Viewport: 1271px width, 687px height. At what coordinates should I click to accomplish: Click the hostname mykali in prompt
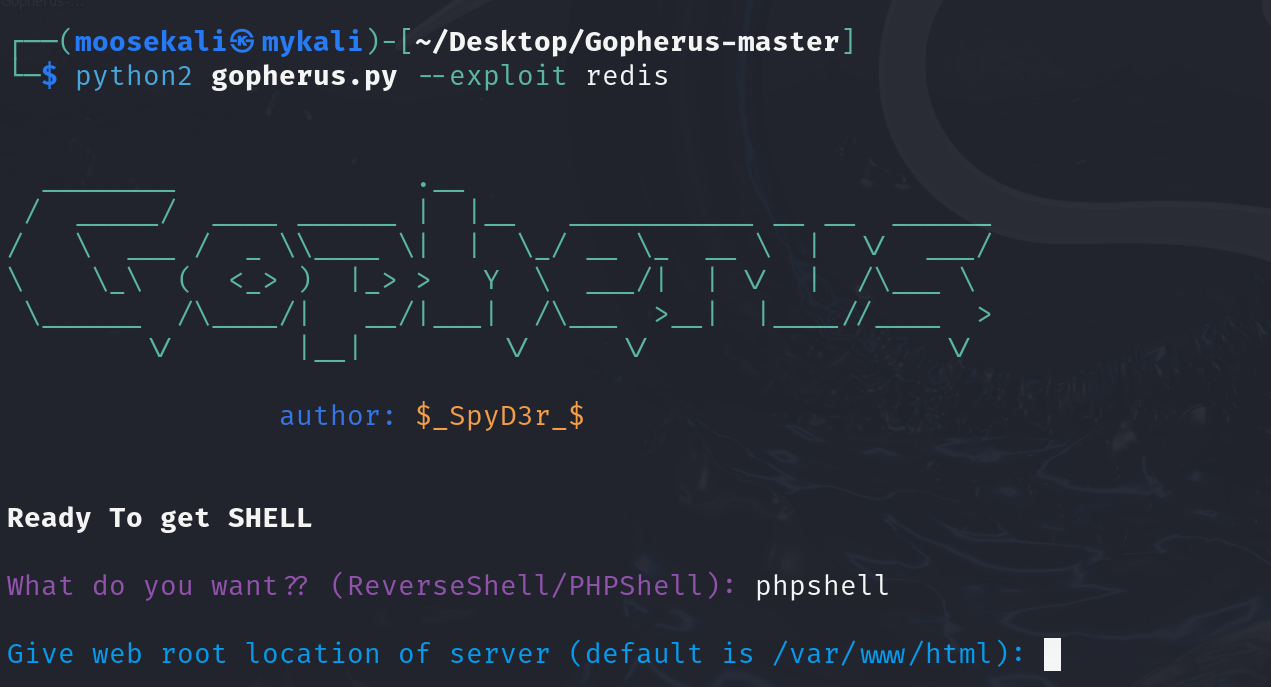point(311,43)
